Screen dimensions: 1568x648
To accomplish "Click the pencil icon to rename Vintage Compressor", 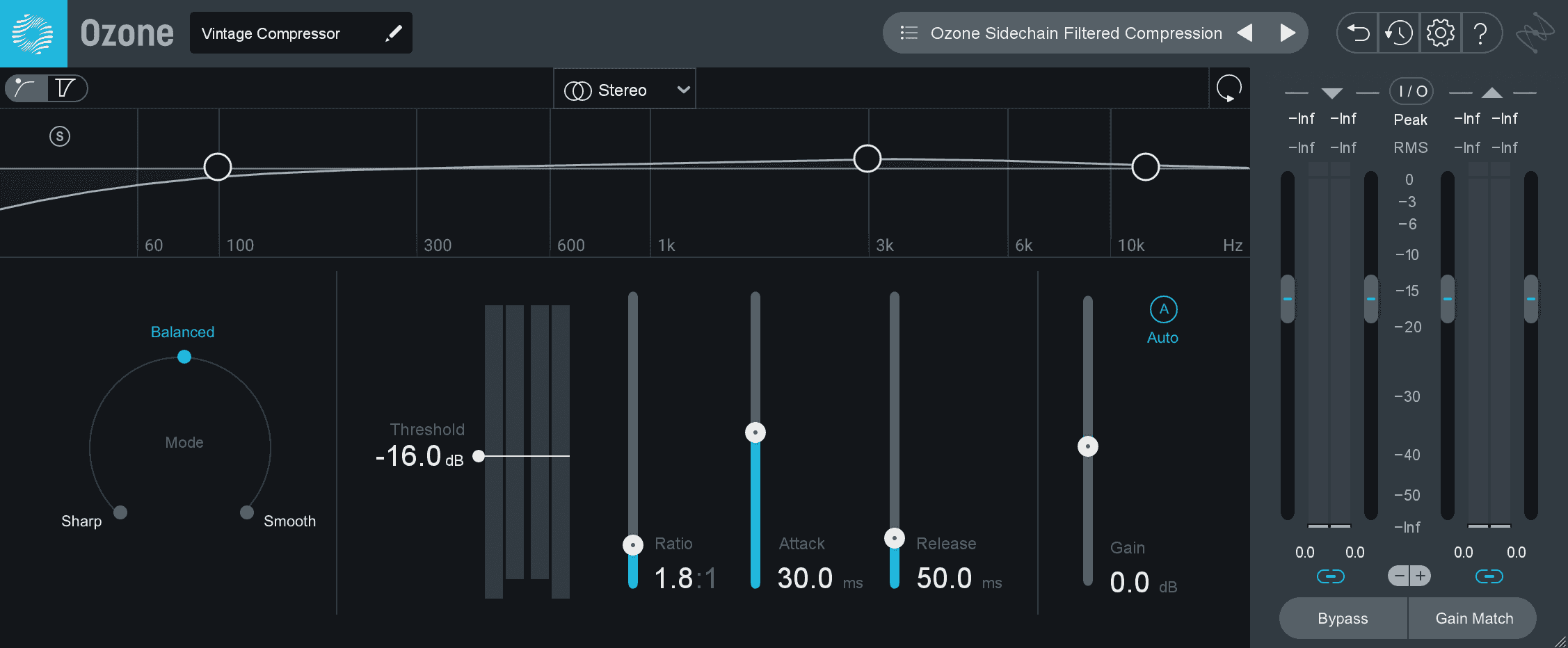I will click(x=394, y=33).
